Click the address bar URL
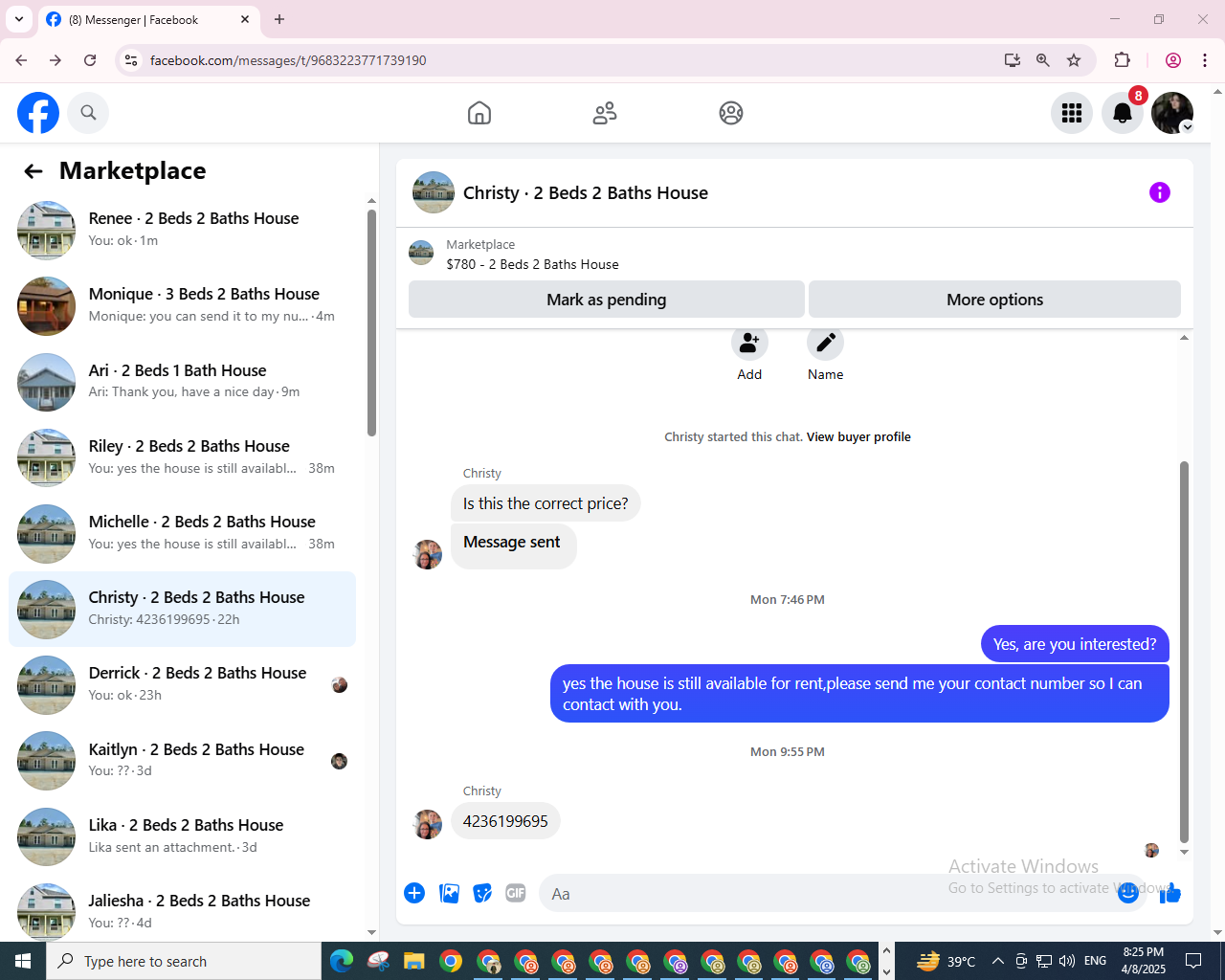The height and width of the screenshot is (980, 1225). click(288, 60)
